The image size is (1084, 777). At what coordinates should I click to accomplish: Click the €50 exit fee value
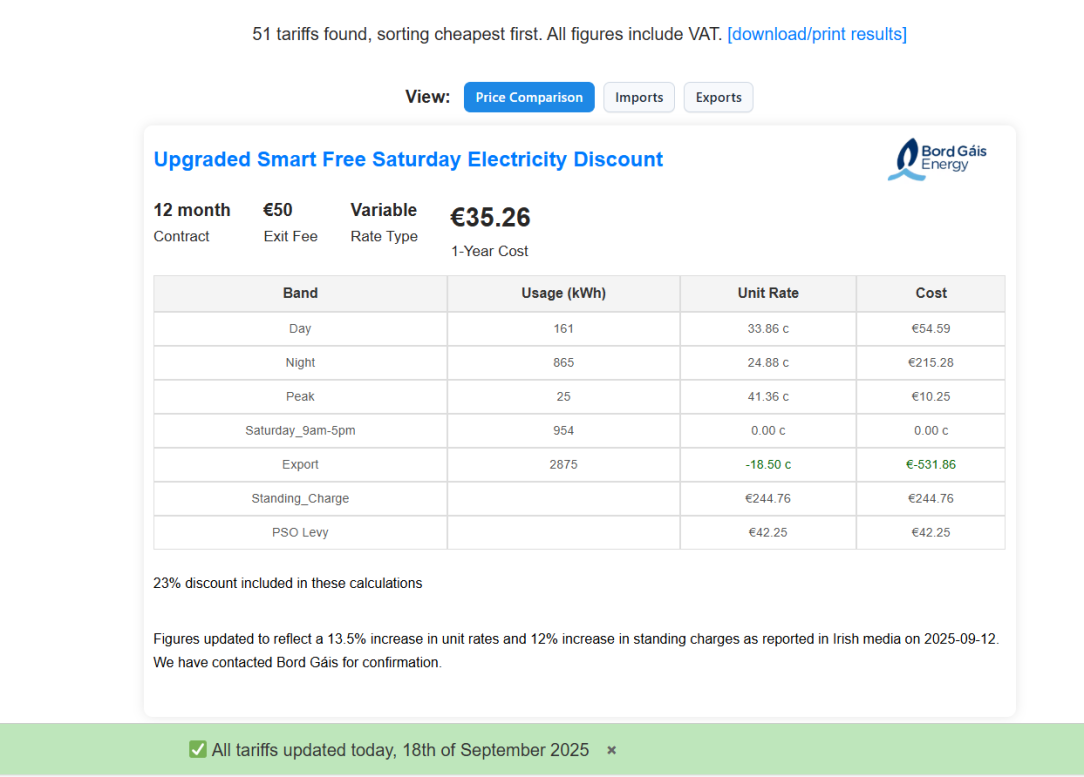click(277, 209)
